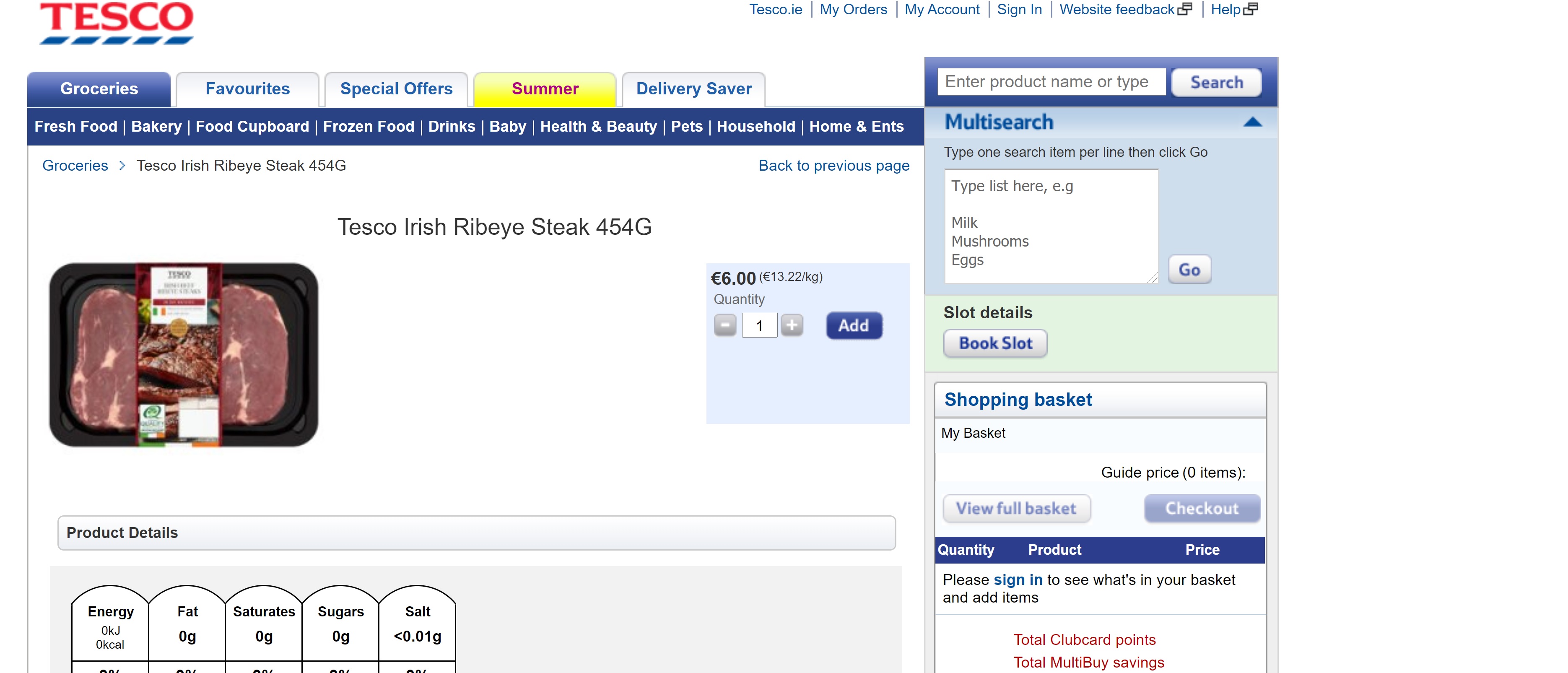Collapse the Multisearch panel arrow
Image resolution: width=1568 pixels, height=673 pixels.
click(1252, 122)
